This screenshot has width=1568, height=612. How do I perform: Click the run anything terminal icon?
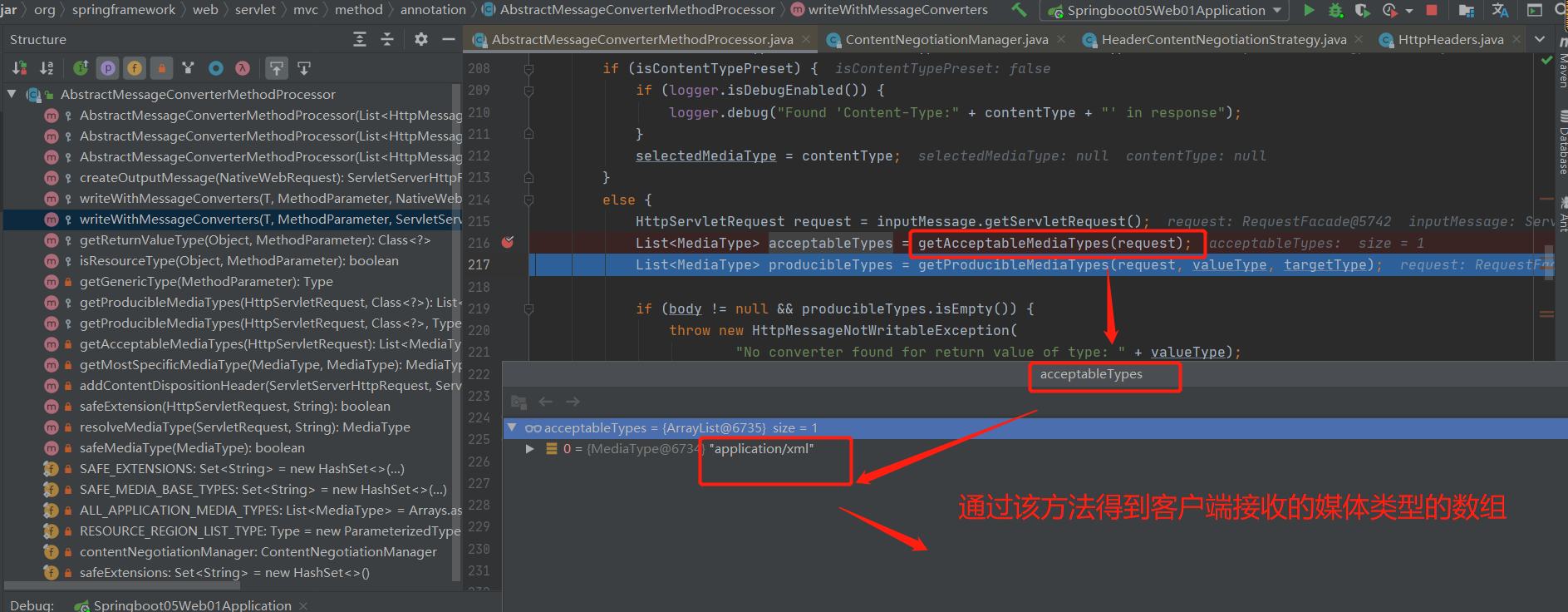[x=1535, y=10]
